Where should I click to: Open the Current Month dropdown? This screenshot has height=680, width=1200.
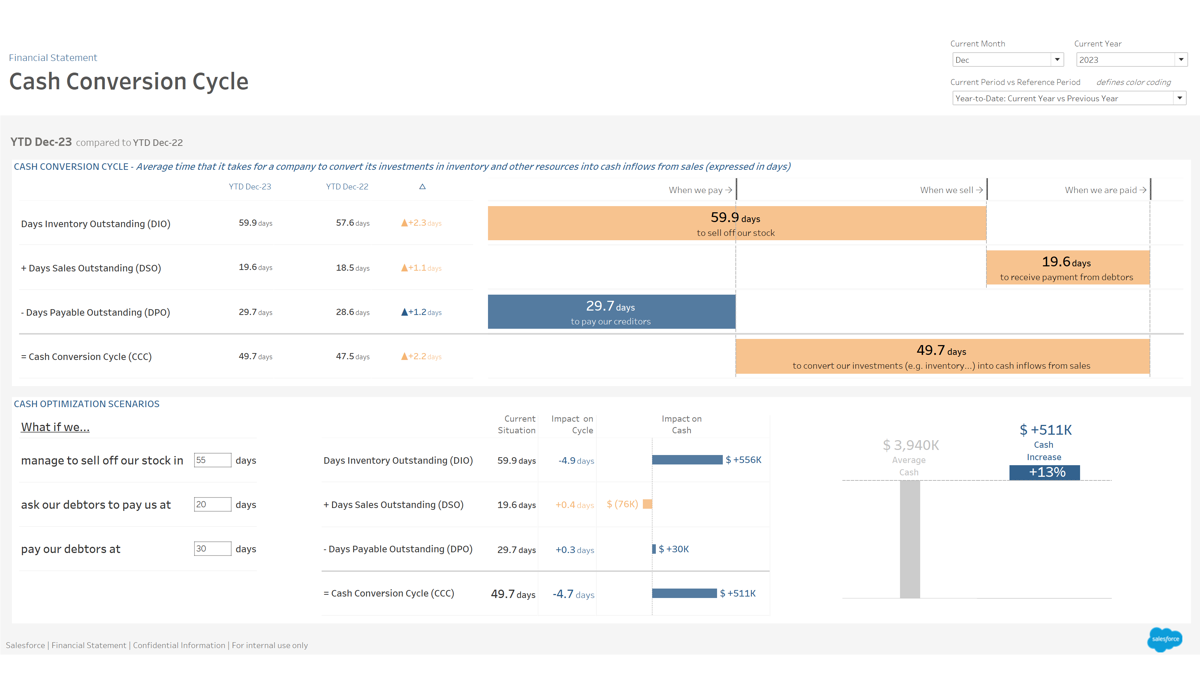click(x=1007, y=60)
